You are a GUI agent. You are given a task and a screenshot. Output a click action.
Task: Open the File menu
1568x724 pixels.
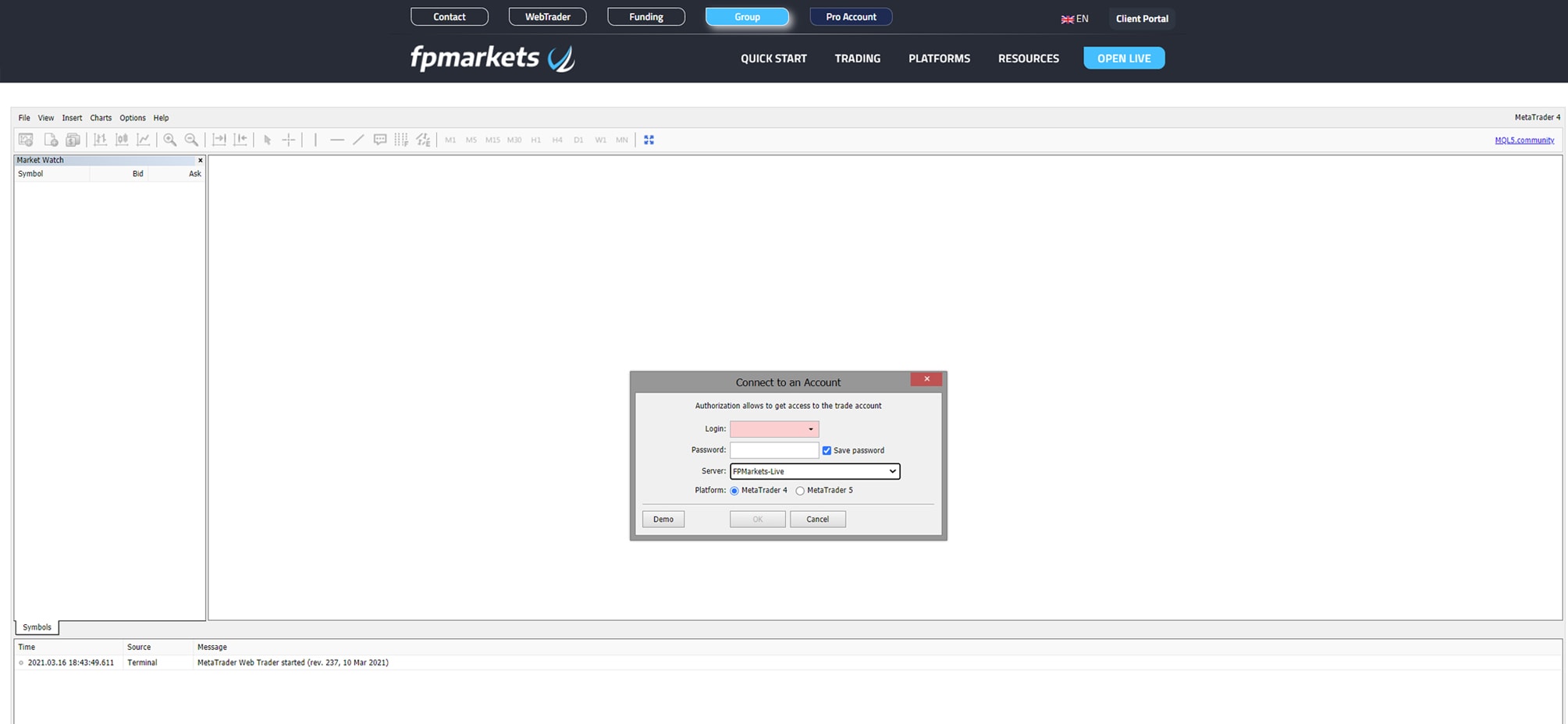pos(24,118)
